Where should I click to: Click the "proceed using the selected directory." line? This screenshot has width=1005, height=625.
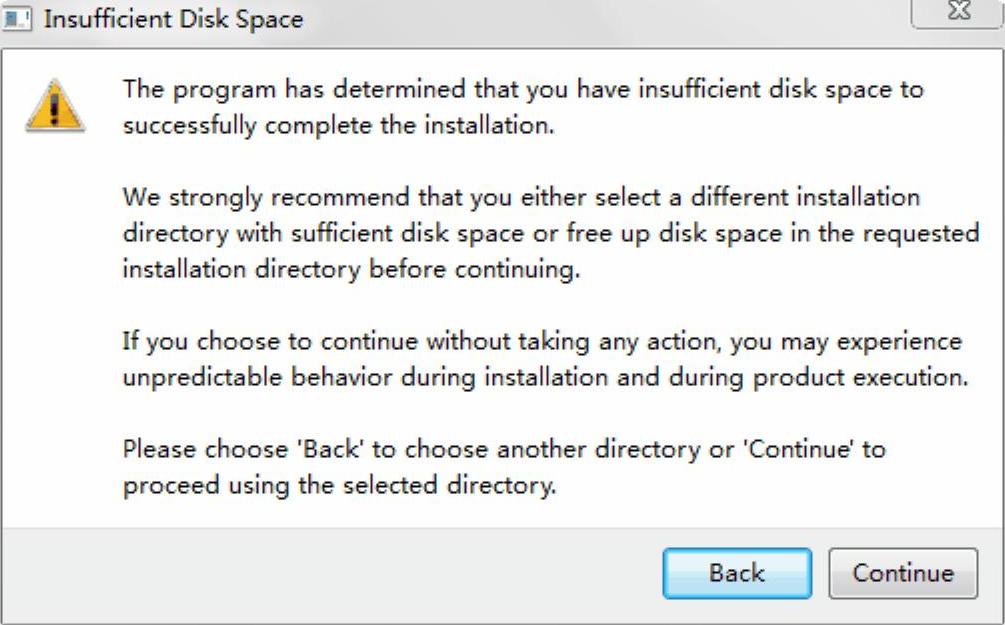(339, 486)
